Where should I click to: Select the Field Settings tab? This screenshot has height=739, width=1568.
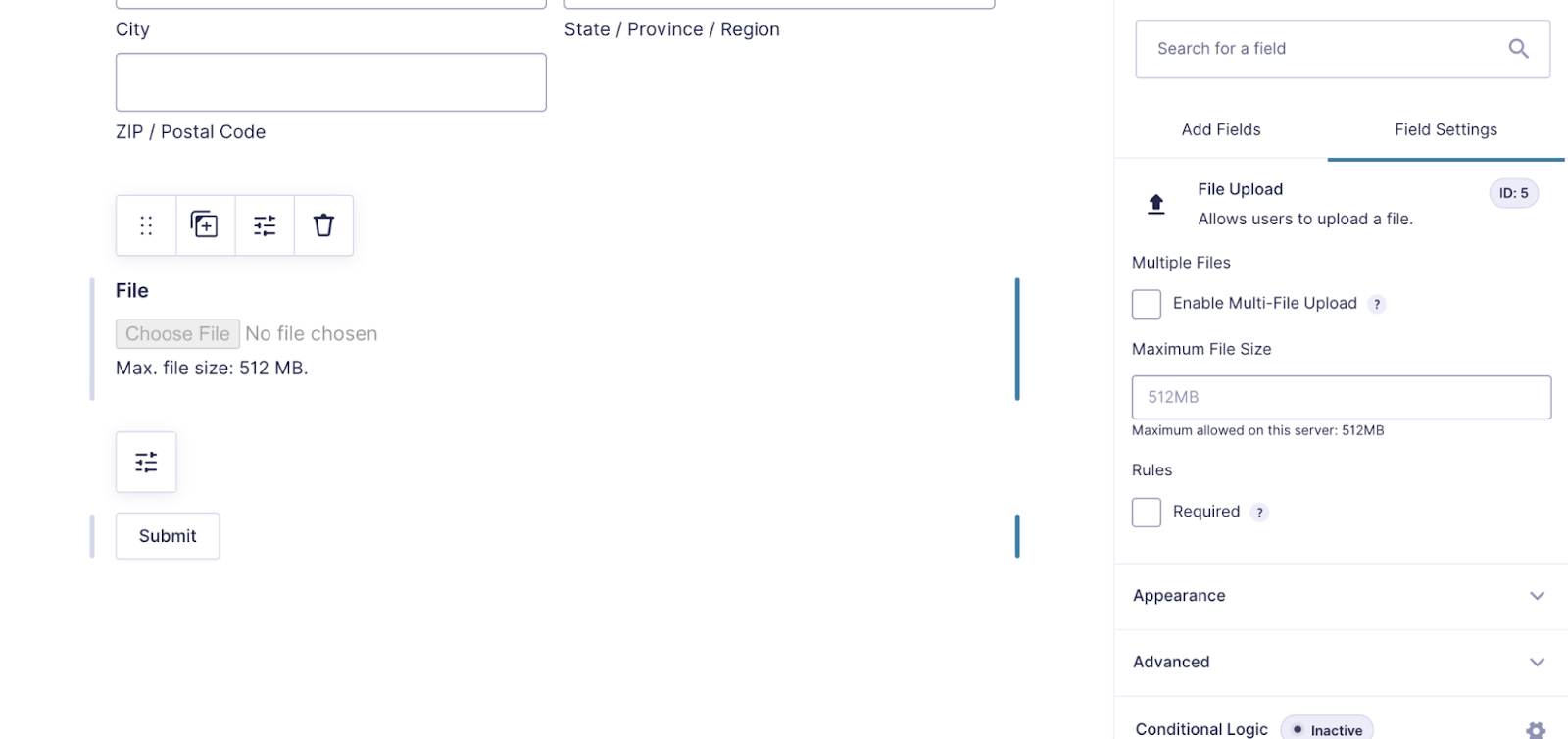[1445, 129]
